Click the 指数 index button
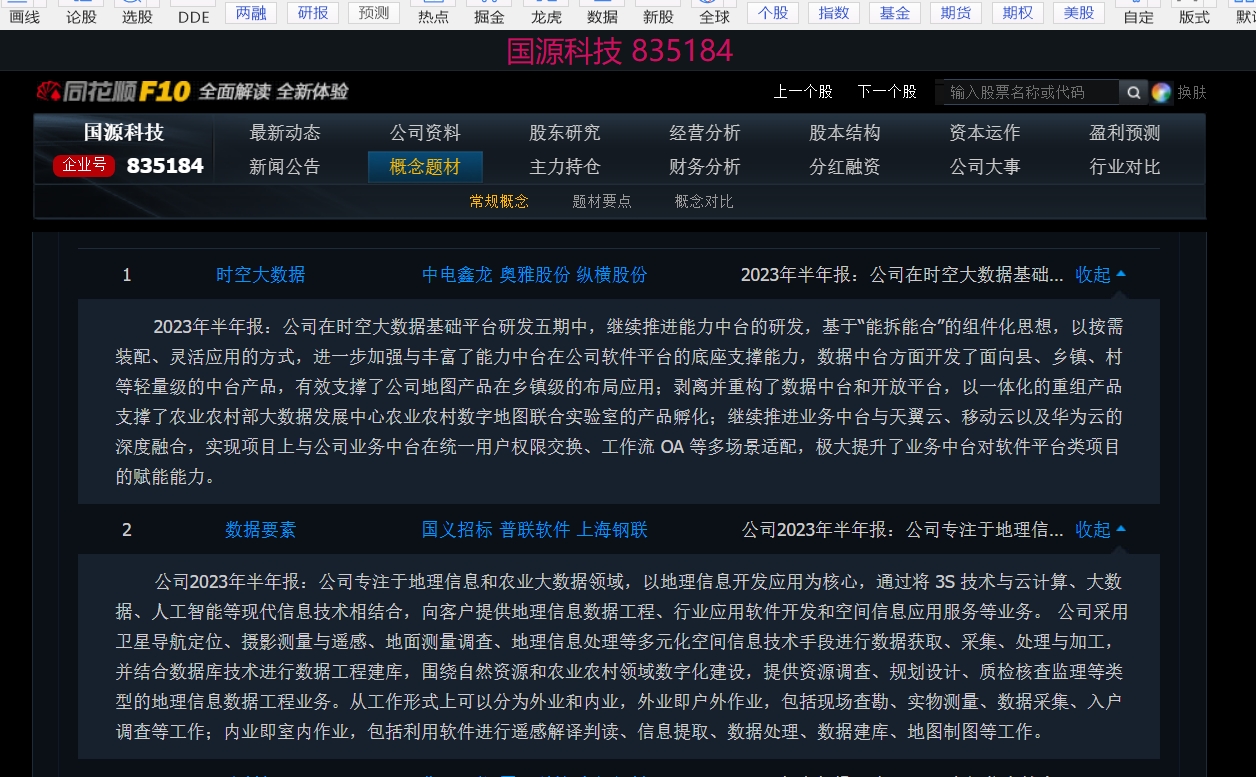The width and height of the screenshot is (1256, 777). pyautogui.click(x=834, y=13)
